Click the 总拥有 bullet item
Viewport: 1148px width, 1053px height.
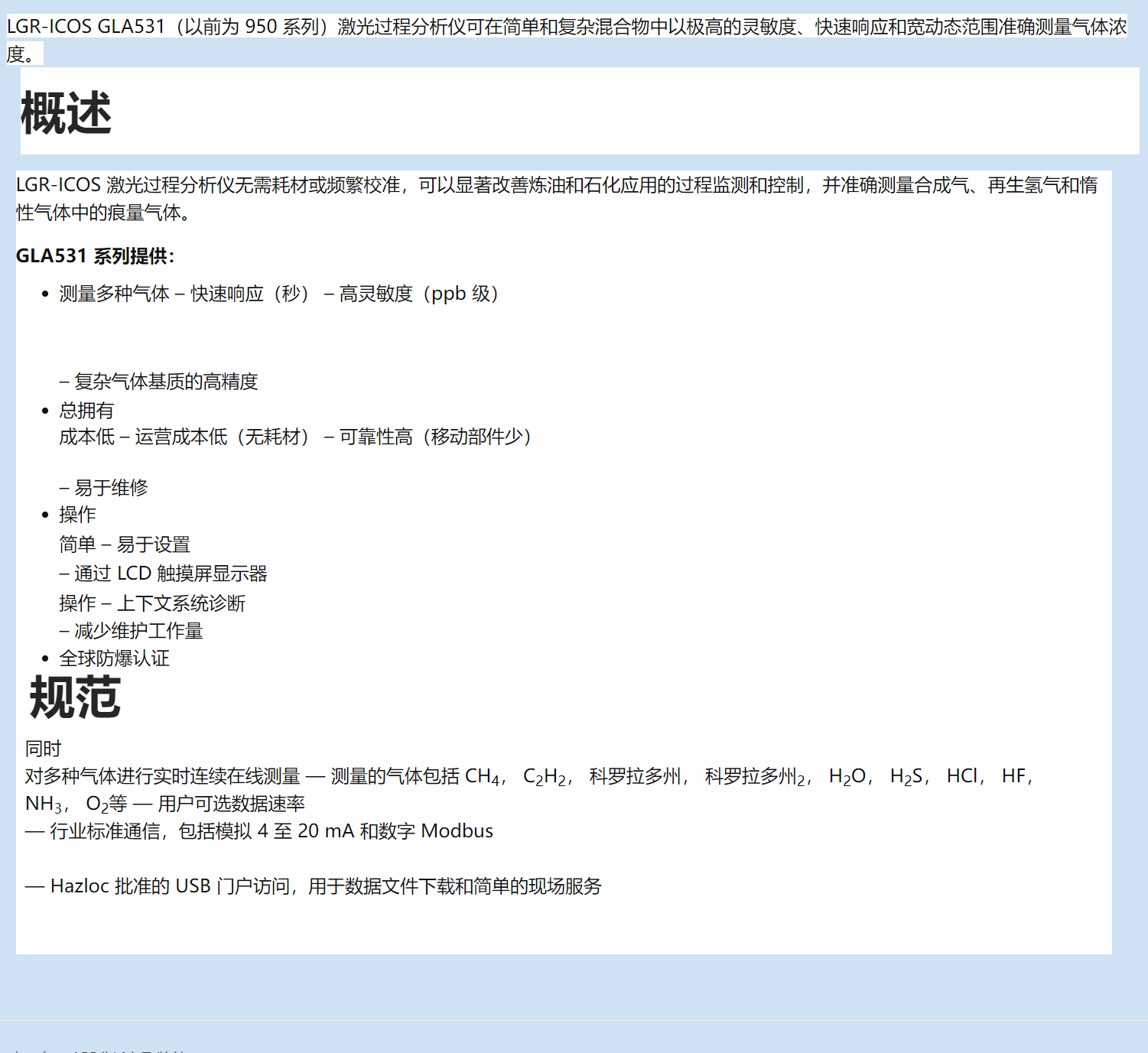(x=86, y=411)
